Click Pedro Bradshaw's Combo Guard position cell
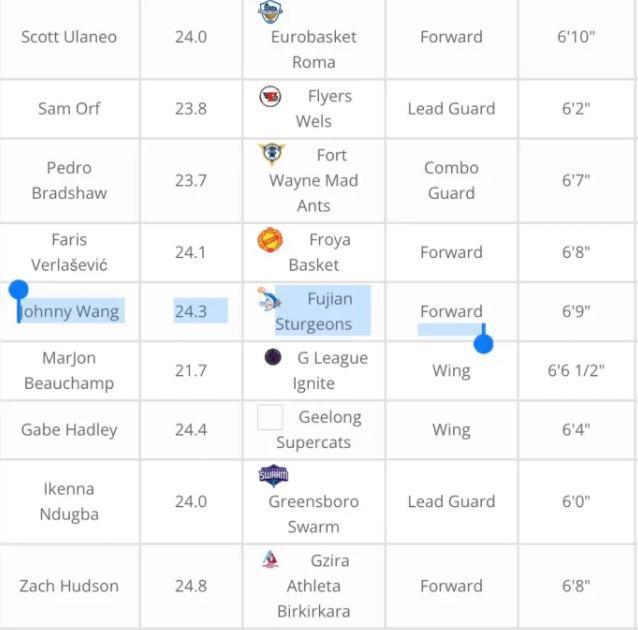638x630 pixels. coord(451,180)
